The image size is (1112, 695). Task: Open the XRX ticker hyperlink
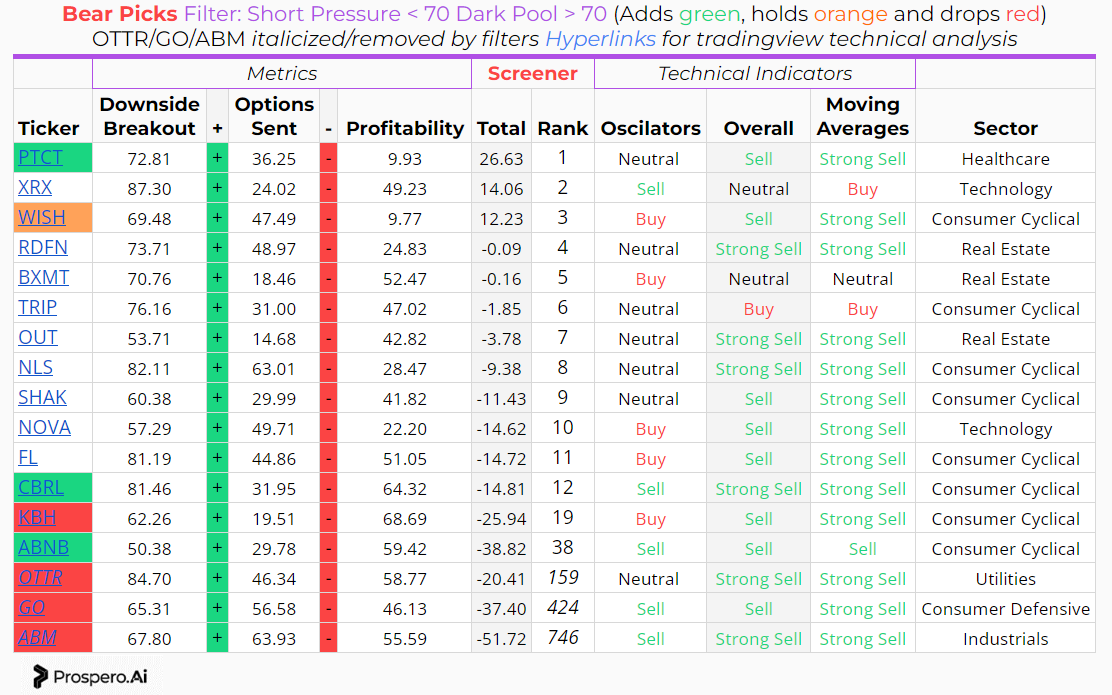click(x=35, y=187)
